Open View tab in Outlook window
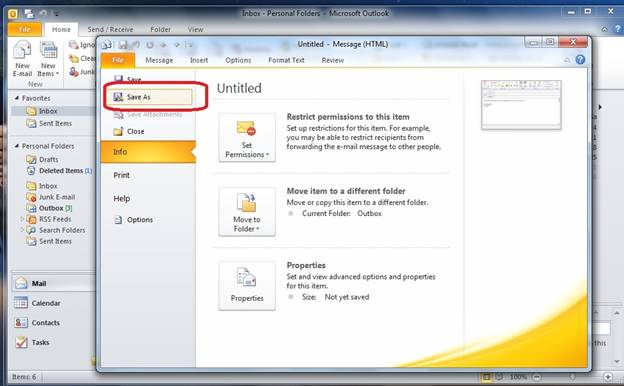 tap(195, 29)
